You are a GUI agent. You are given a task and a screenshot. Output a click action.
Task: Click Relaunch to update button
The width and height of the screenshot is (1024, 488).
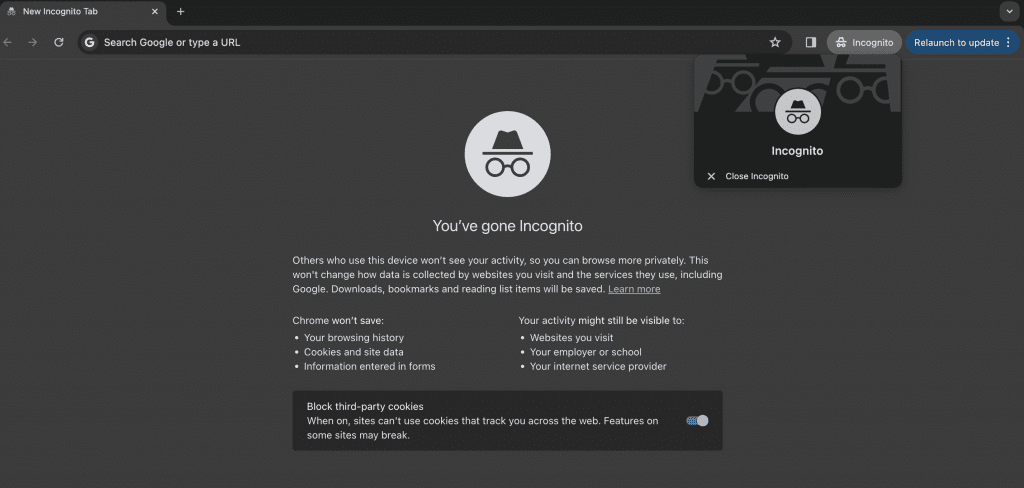[x=955, y=42]
